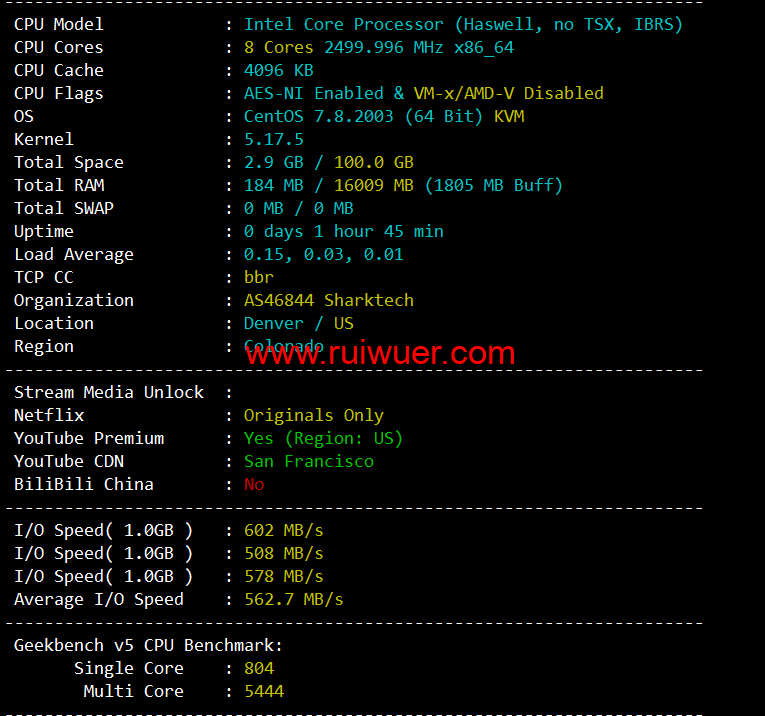Click the Geekbench Multi Core score 5444
The width and height of the screenshot is (765, 716).
click(x=264, y=692)
